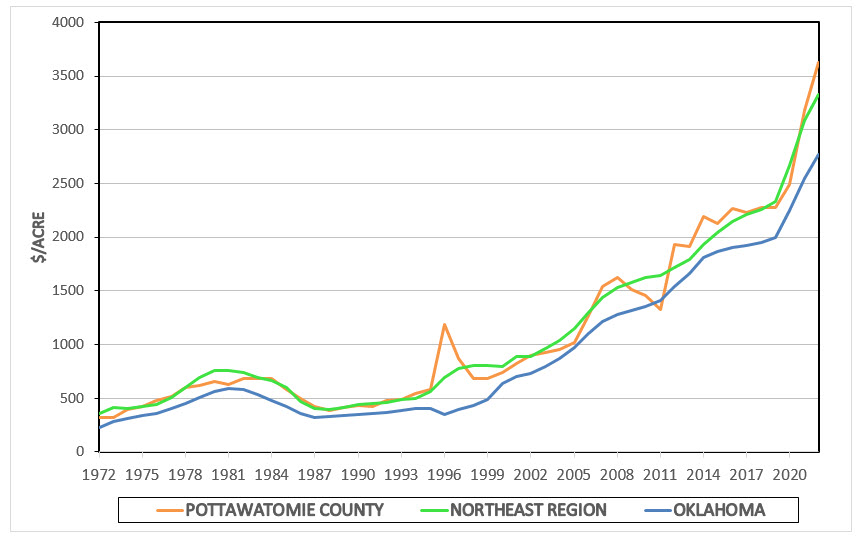Select the 0 label on the y-axis
Screen dimensions: 867x541
[x=65, y=452]
